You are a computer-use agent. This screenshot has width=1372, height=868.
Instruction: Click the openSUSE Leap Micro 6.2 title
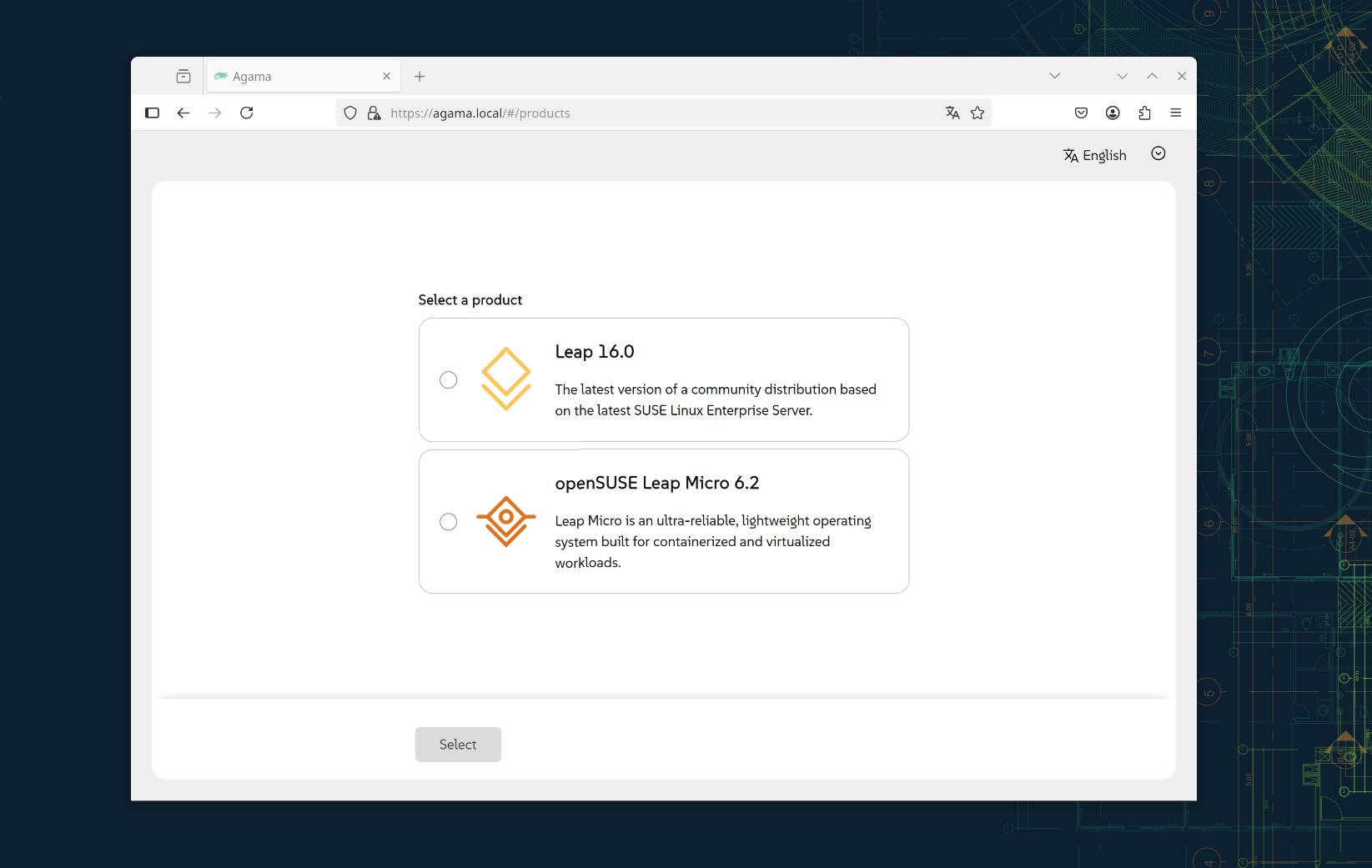(x=657, y=484)
